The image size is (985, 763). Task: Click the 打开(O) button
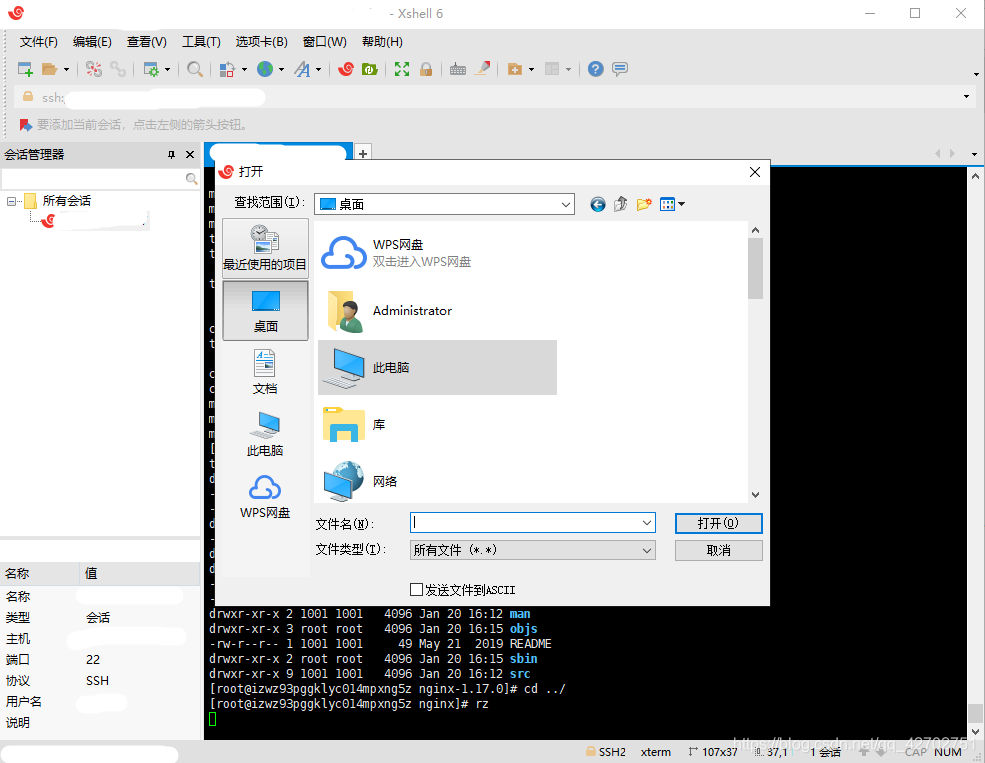[719, 523]
